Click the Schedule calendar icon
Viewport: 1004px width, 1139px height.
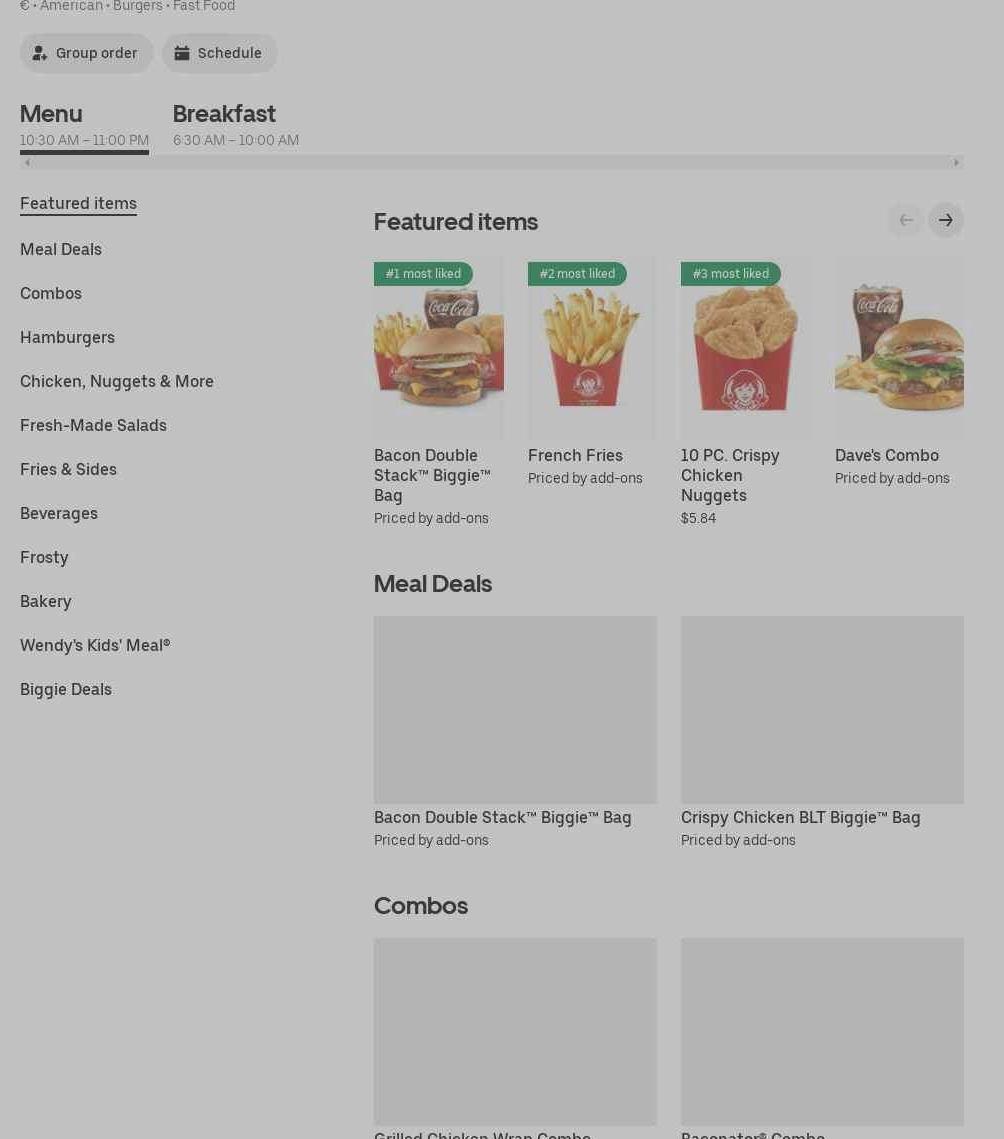click(182, 53)
